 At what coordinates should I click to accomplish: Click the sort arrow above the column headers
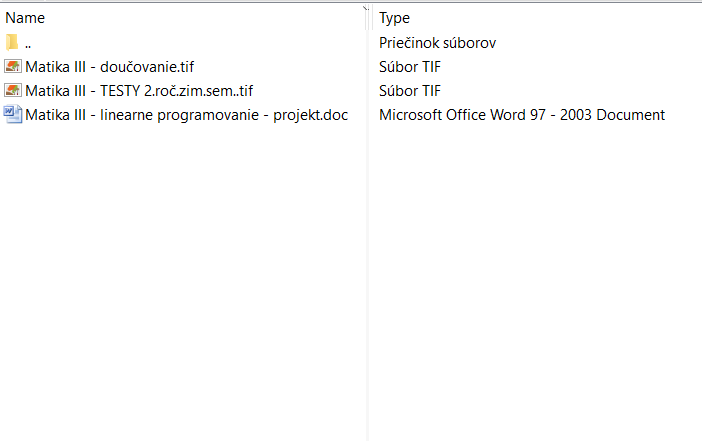[364, 7]
